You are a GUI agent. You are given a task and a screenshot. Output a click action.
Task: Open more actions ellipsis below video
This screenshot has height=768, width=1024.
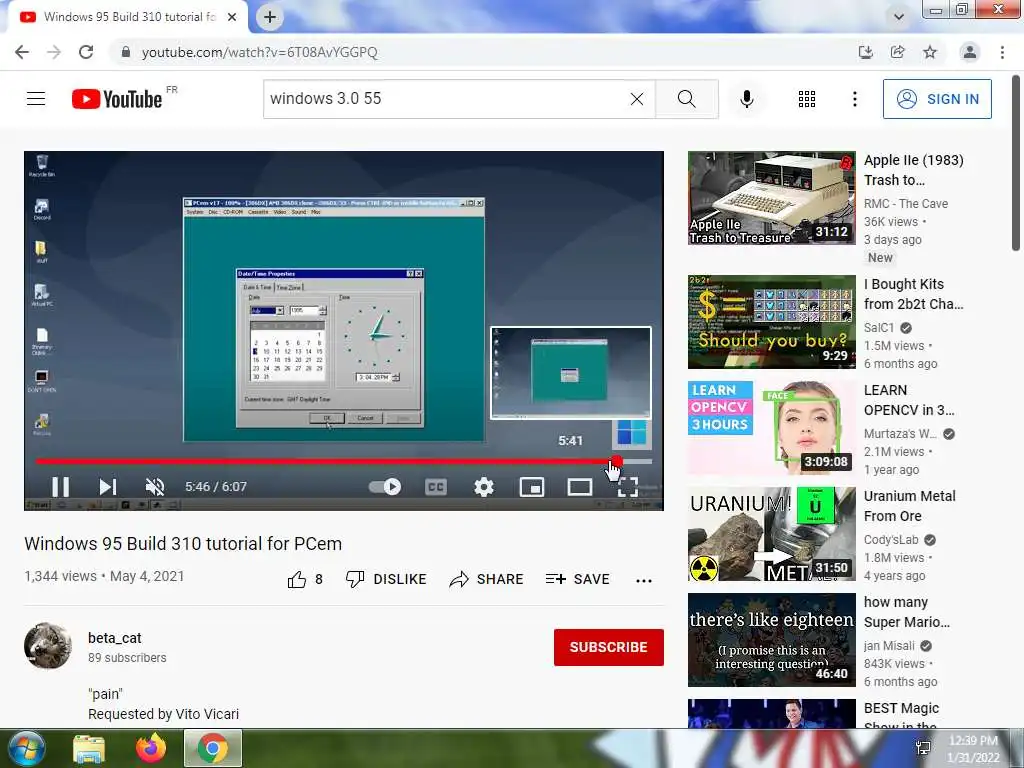click(x=644, y=580)
